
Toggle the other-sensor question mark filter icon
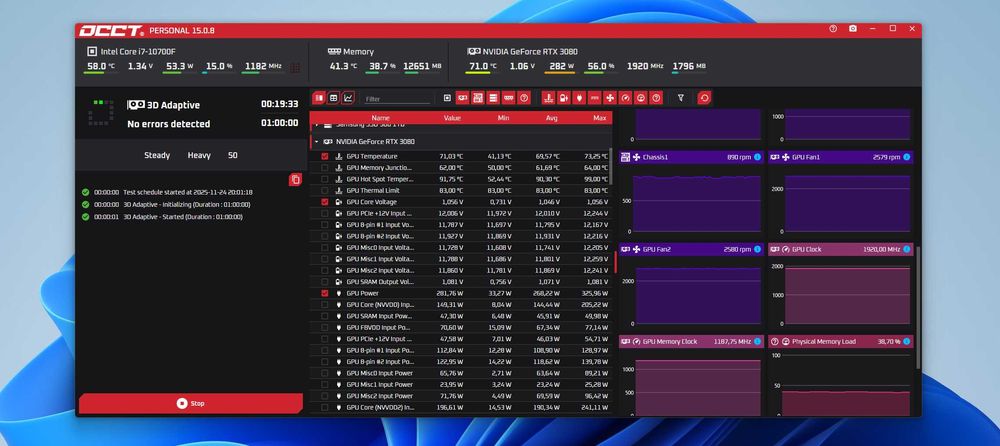656,98
